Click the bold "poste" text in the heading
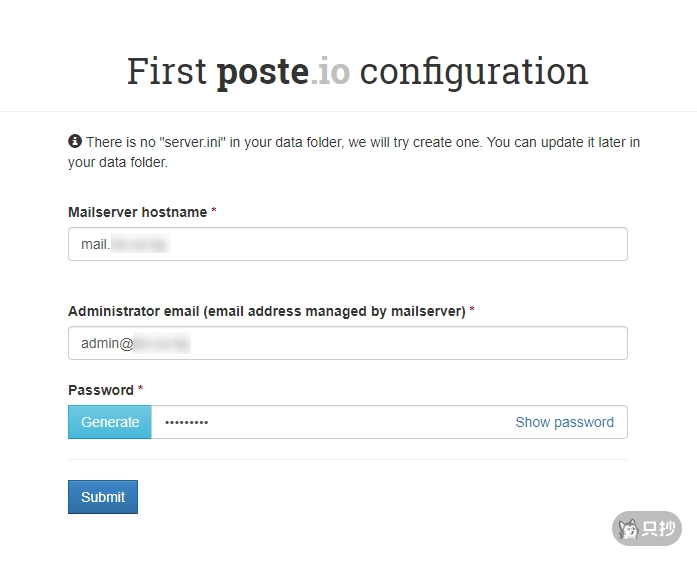 262,72
